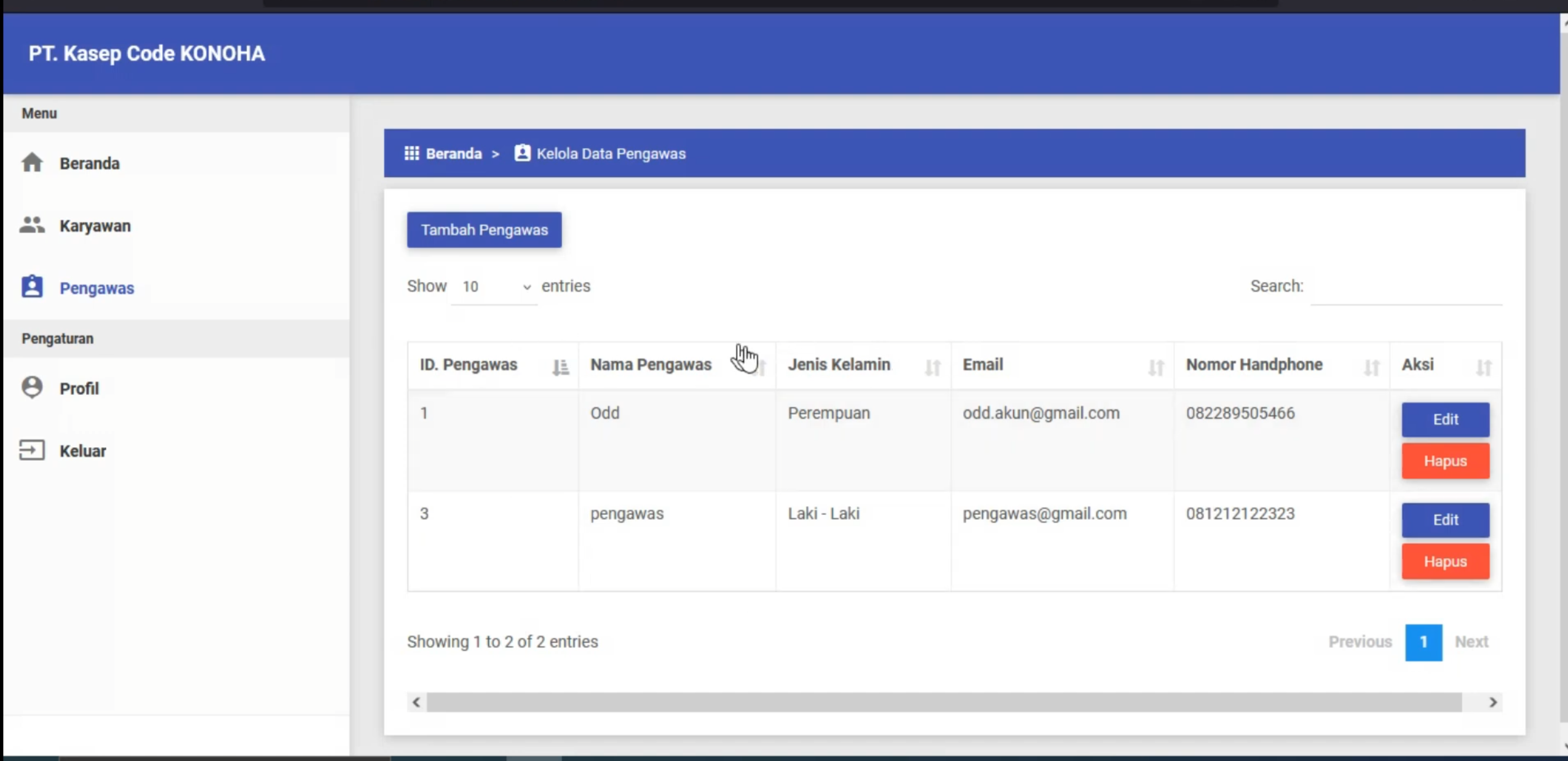
Task: Sort by Nomor Handphone sort icon
Action: click(x=1372, y=367)
